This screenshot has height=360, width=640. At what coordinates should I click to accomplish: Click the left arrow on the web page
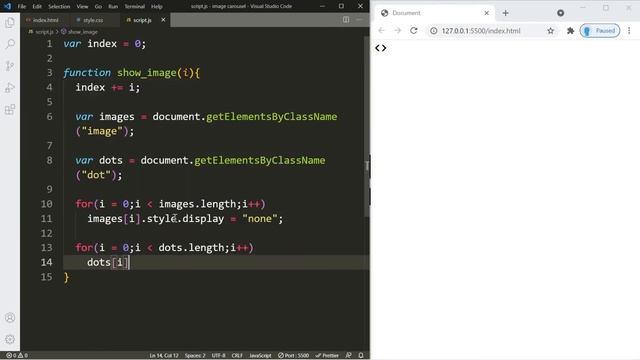378,48
